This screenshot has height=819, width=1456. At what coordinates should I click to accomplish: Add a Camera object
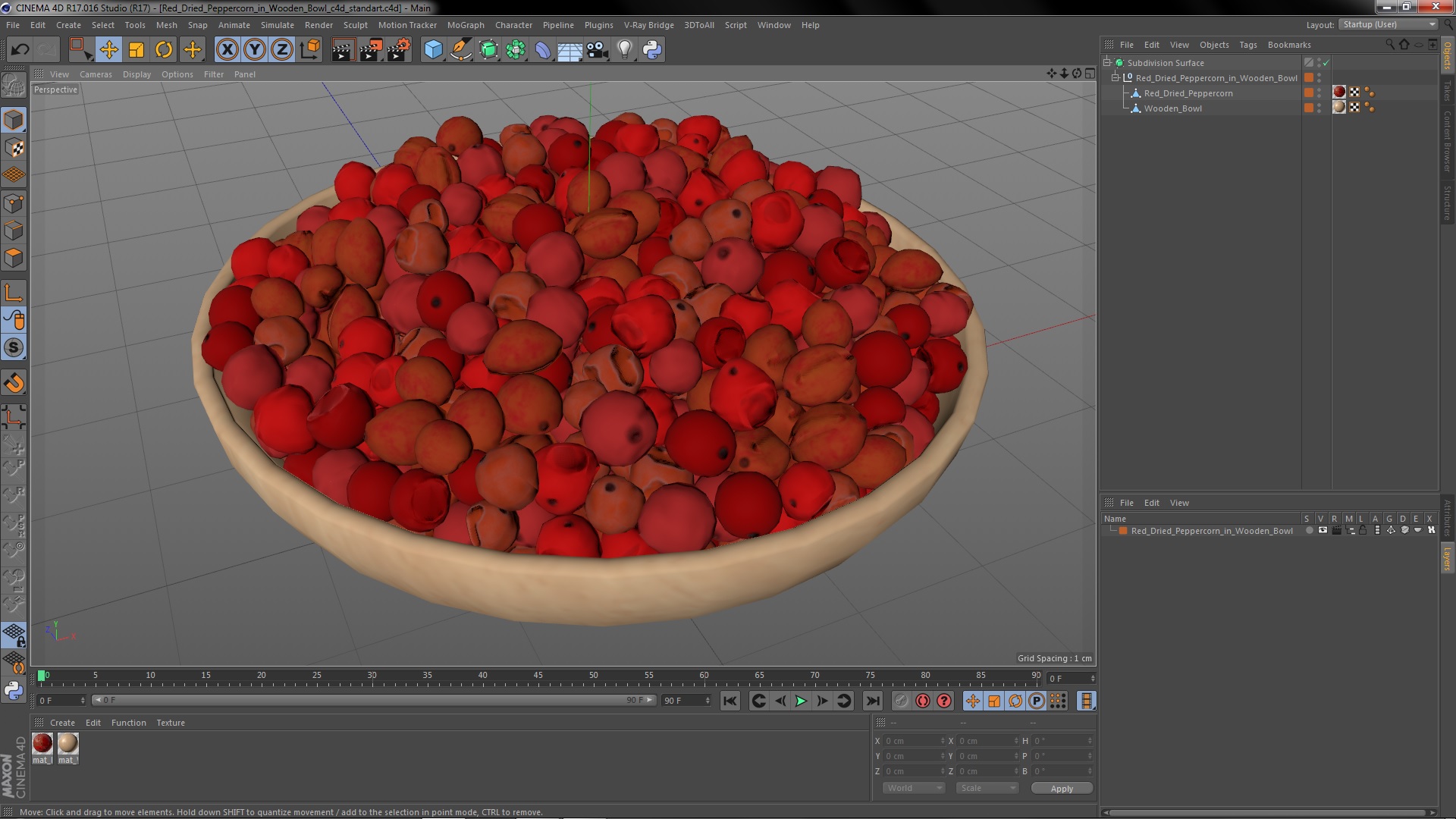pos(598,50)
